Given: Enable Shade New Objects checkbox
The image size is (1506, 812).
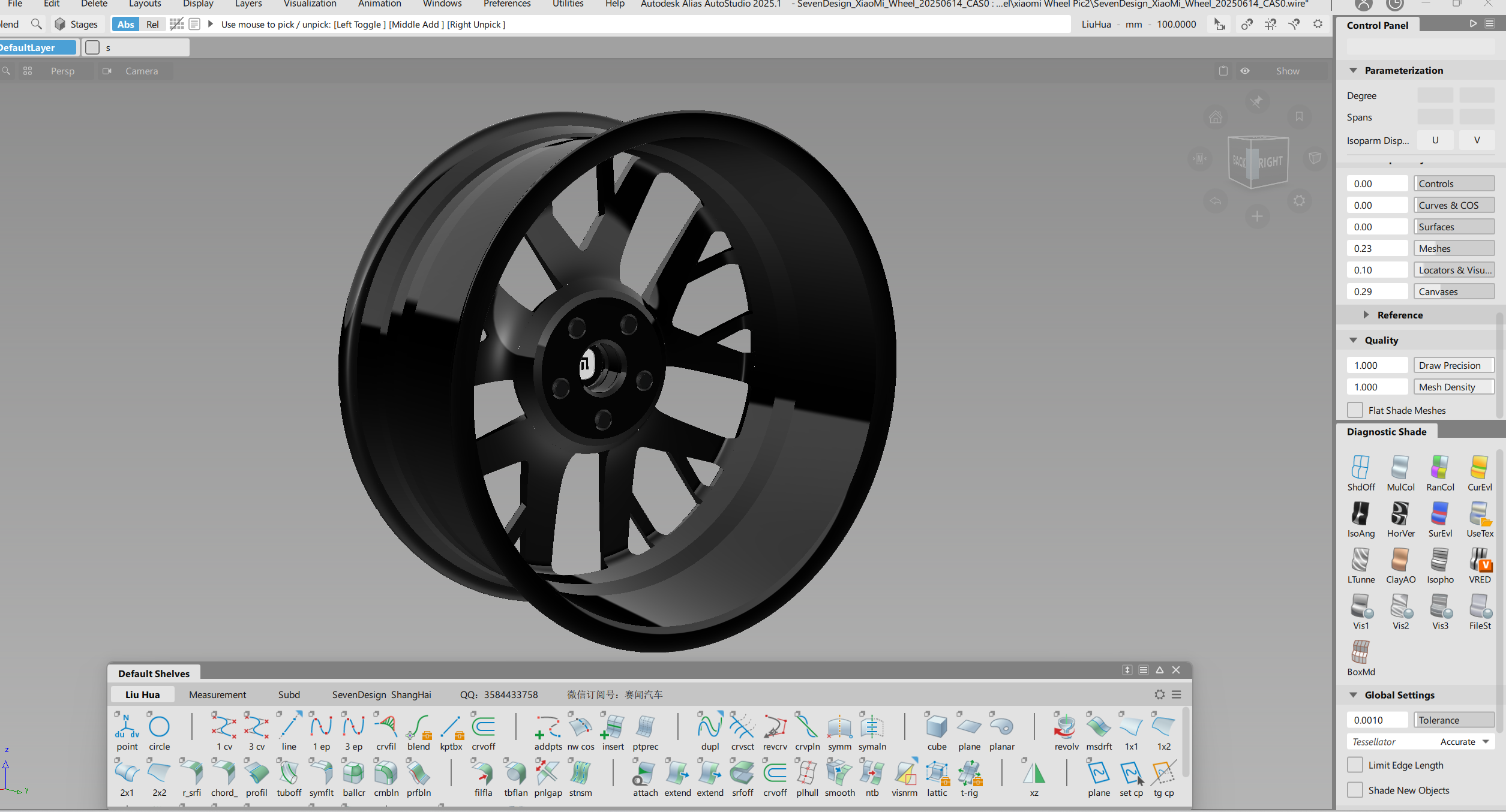Looking at the screenshot, I should coord(1355,790).
